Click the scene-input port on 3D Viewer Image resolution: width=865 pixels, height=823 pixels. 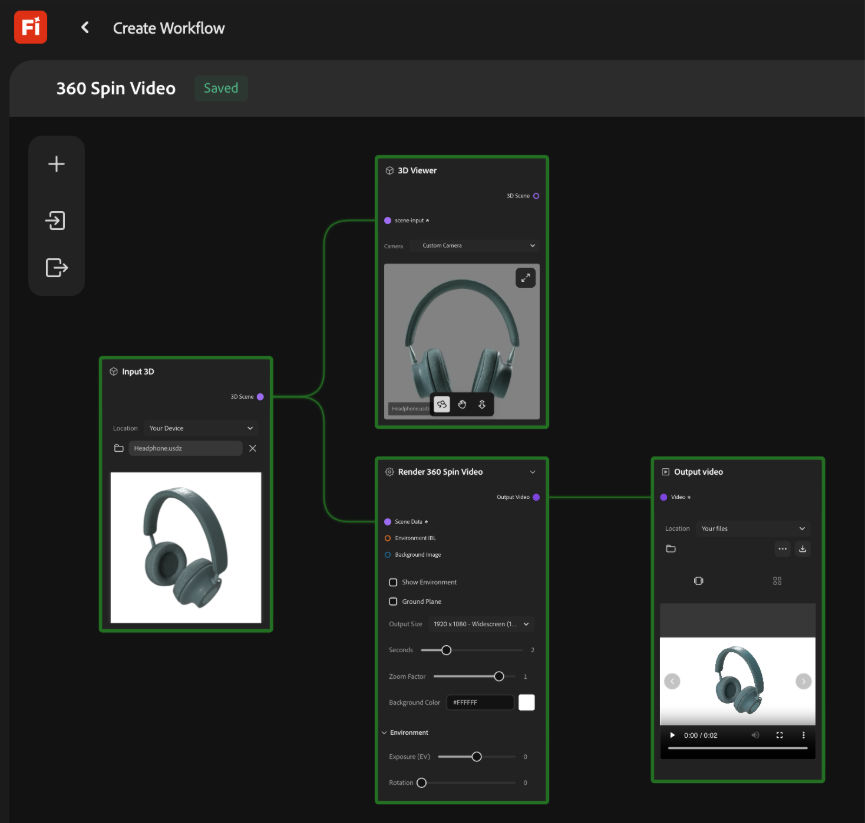(387, 220)
